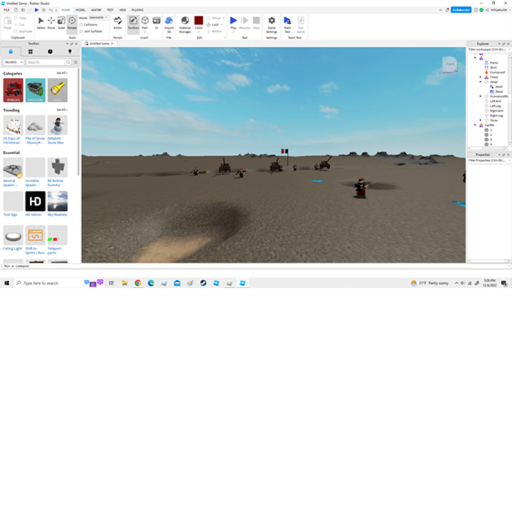Screen dimensions: 512x512
Task: Toggle the Join Surfaces checkbox
Action: tap(81, 31)
